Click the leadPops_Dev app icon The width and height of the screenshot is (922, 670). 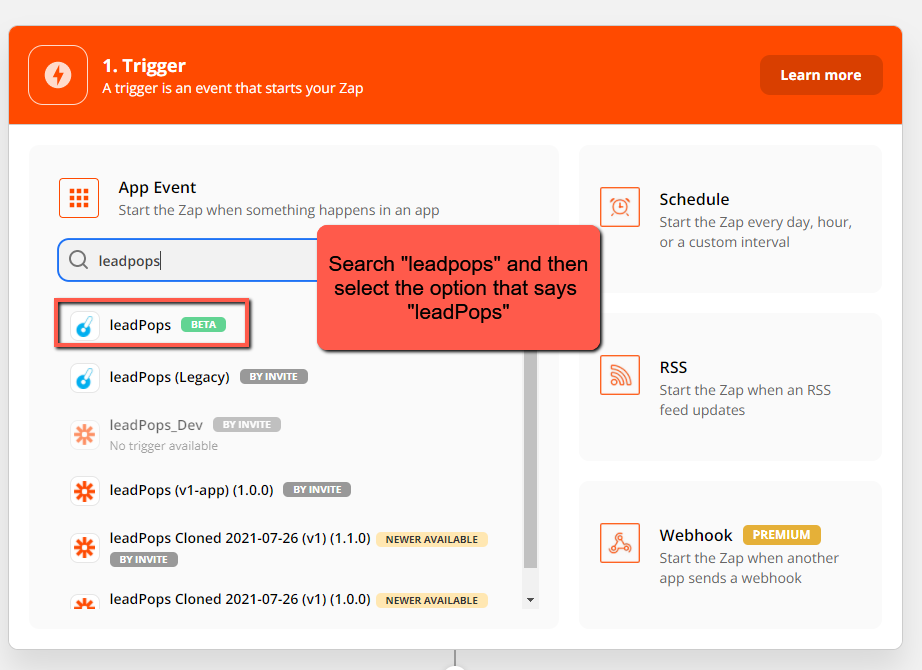tap(85, 435)
